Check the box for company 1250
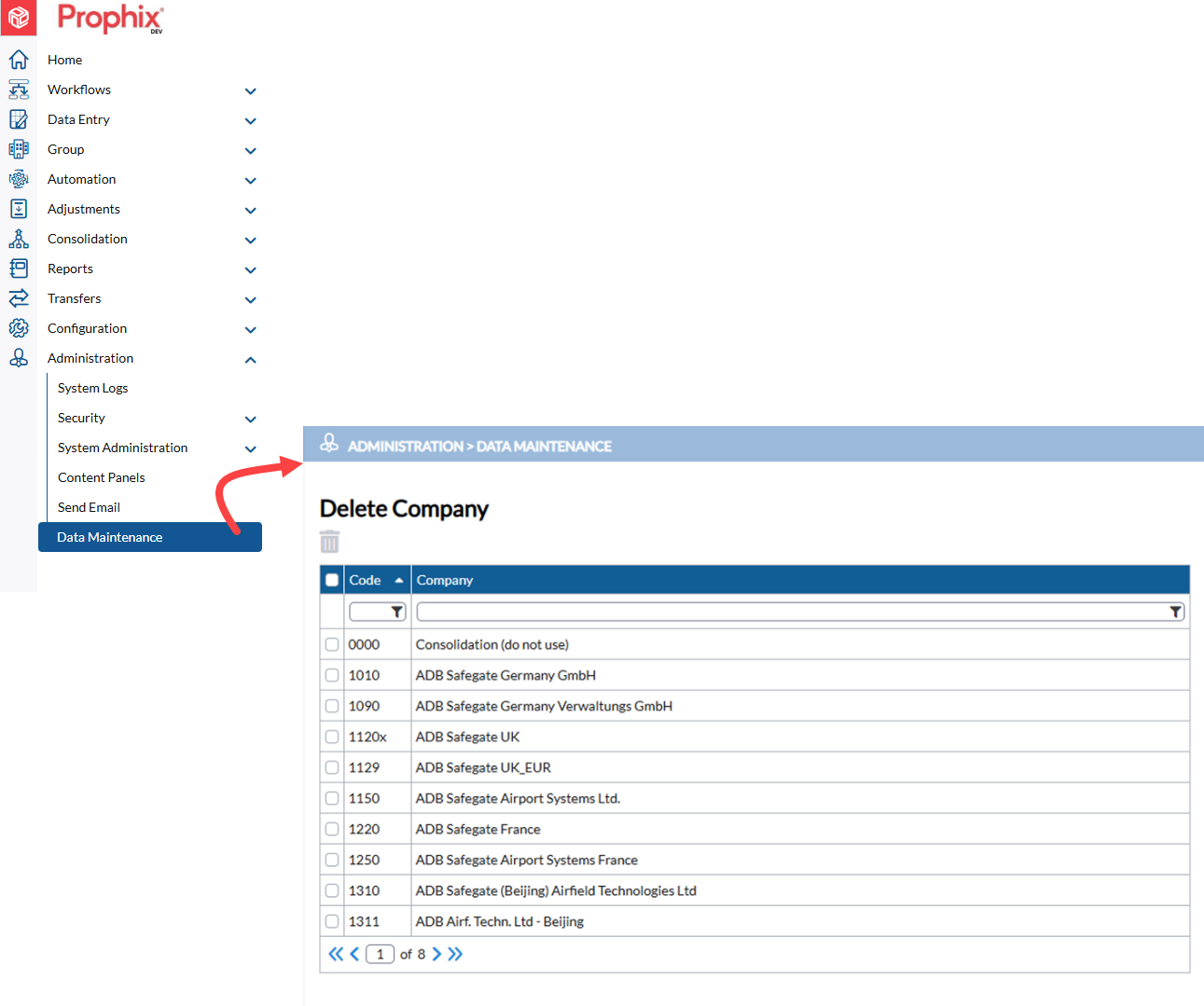1204x1006 pixels. click(x=332, y=860)
